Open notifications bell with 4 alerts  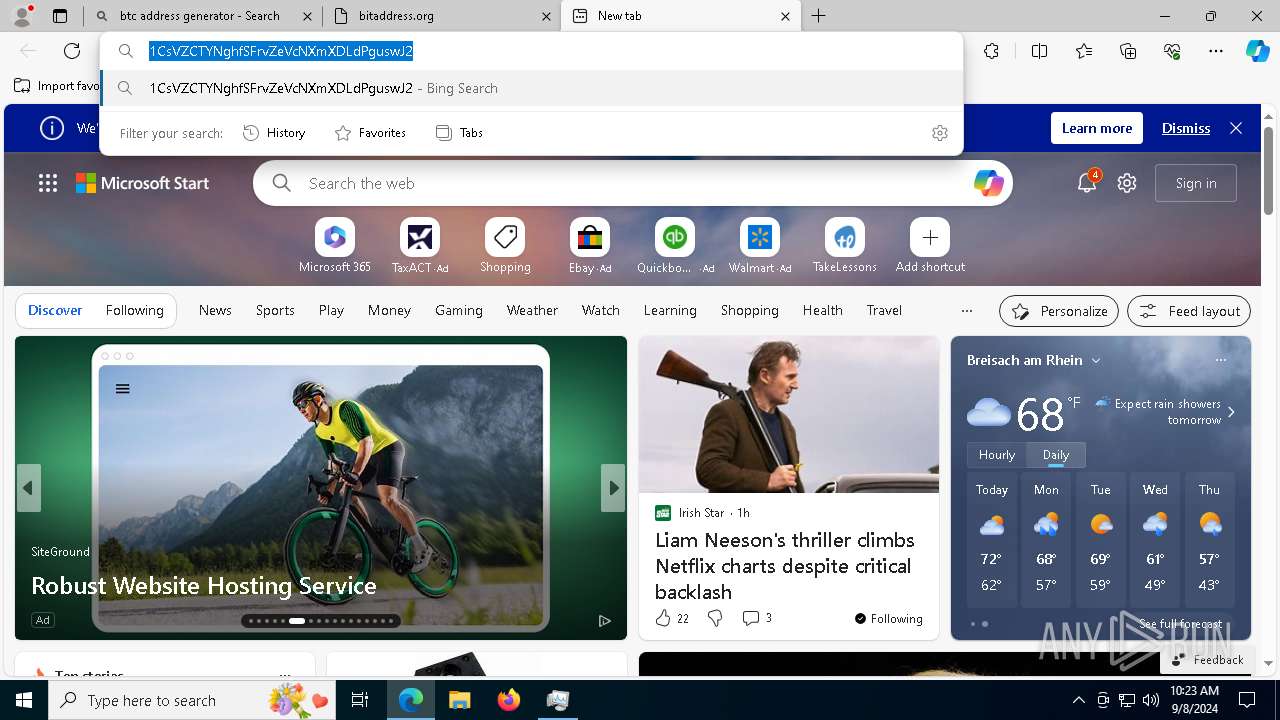(1087, 183)
